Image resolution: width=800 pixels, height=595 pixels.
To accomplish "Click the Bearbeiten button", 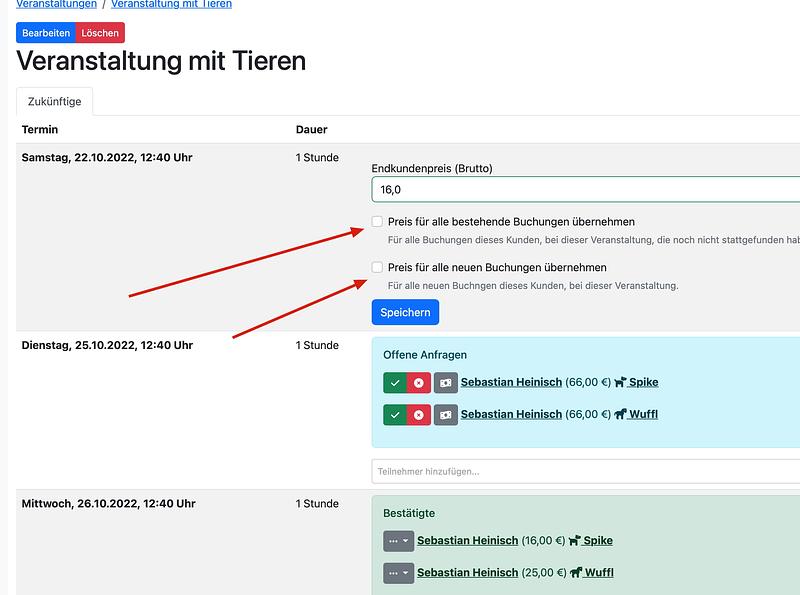I will (x=46, y=33).
